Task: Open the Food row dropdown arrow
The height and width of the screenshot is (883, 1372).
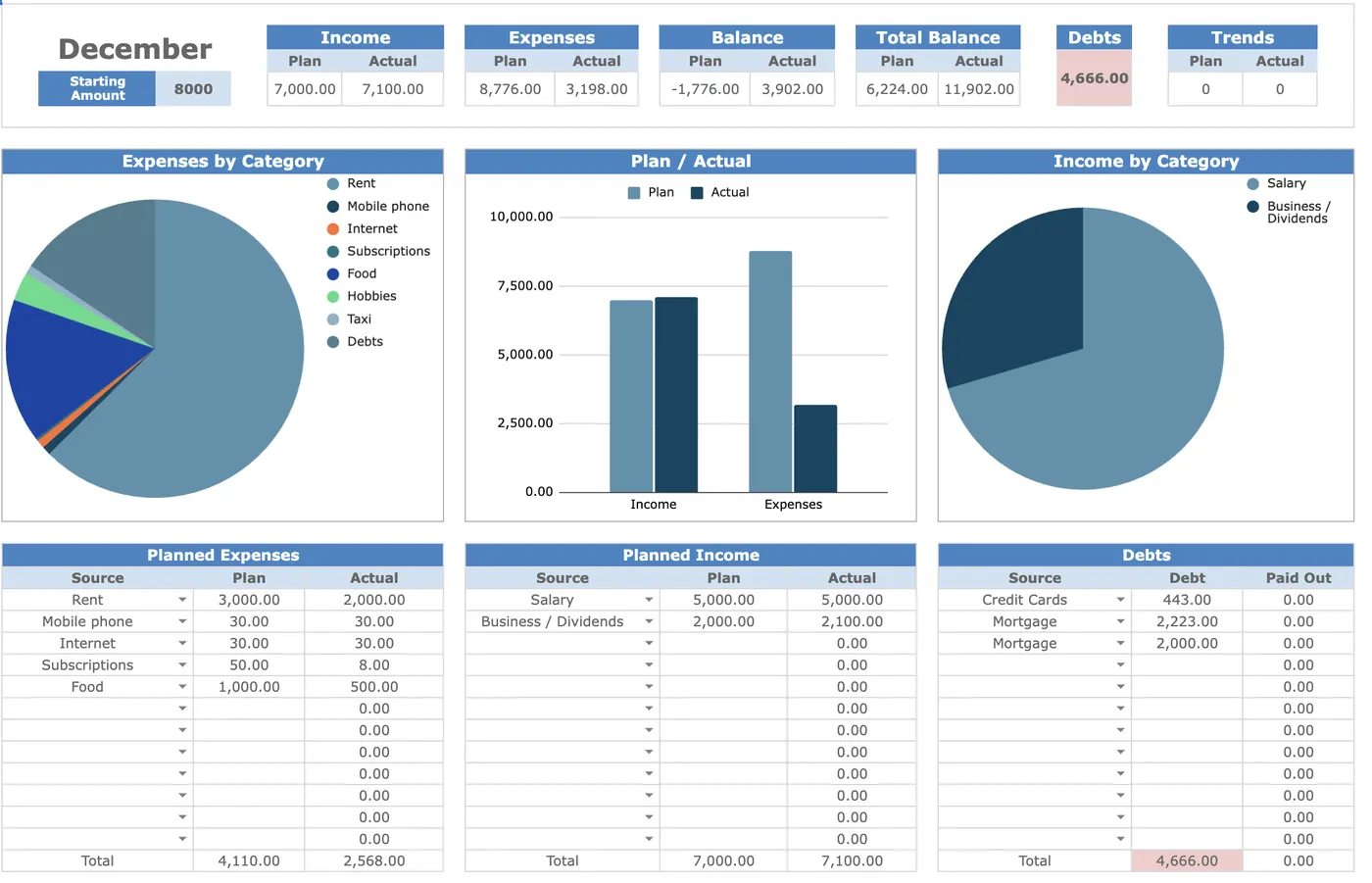Action: tap(182, 687)
